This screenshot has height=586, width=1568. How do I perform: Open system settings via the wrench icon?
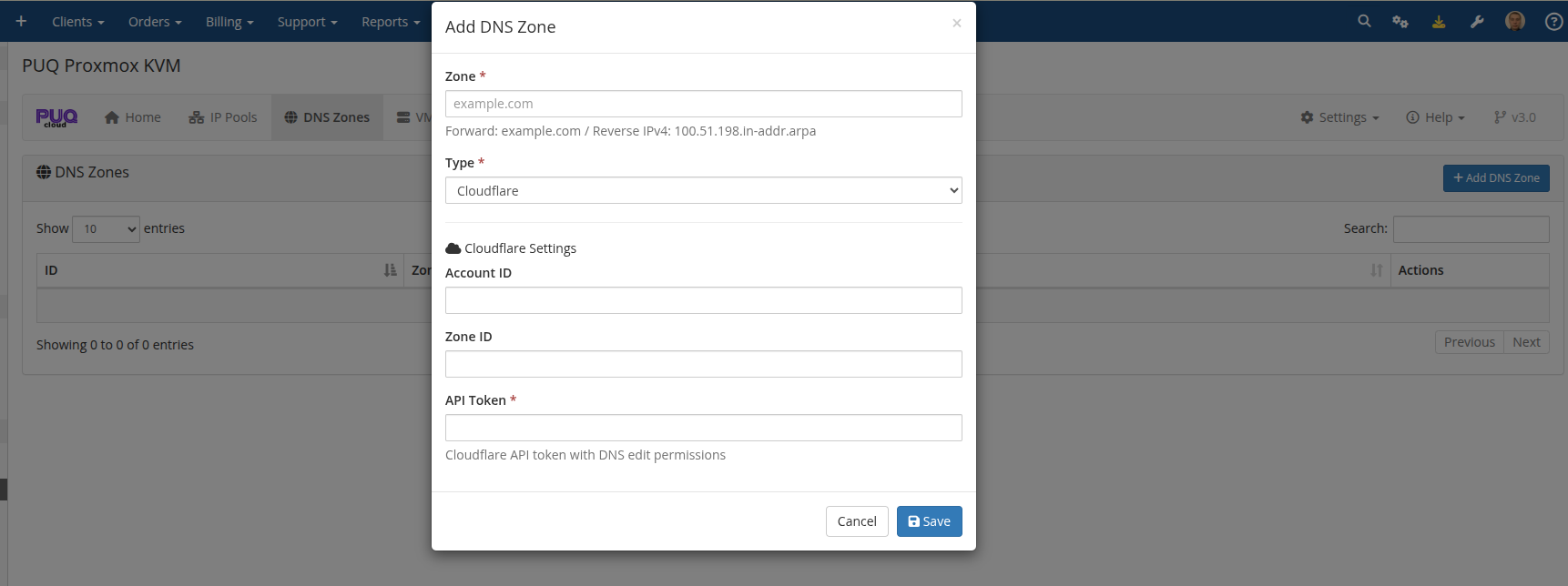(x=1476, y=20)
